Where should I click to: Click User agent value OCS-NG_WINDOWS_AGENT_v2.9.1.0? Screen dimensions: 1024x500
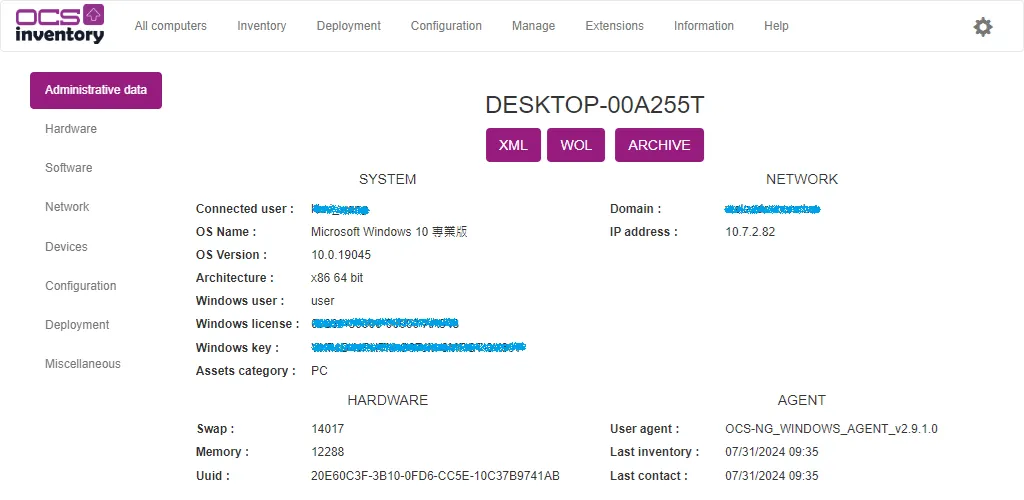pos(831,429)
